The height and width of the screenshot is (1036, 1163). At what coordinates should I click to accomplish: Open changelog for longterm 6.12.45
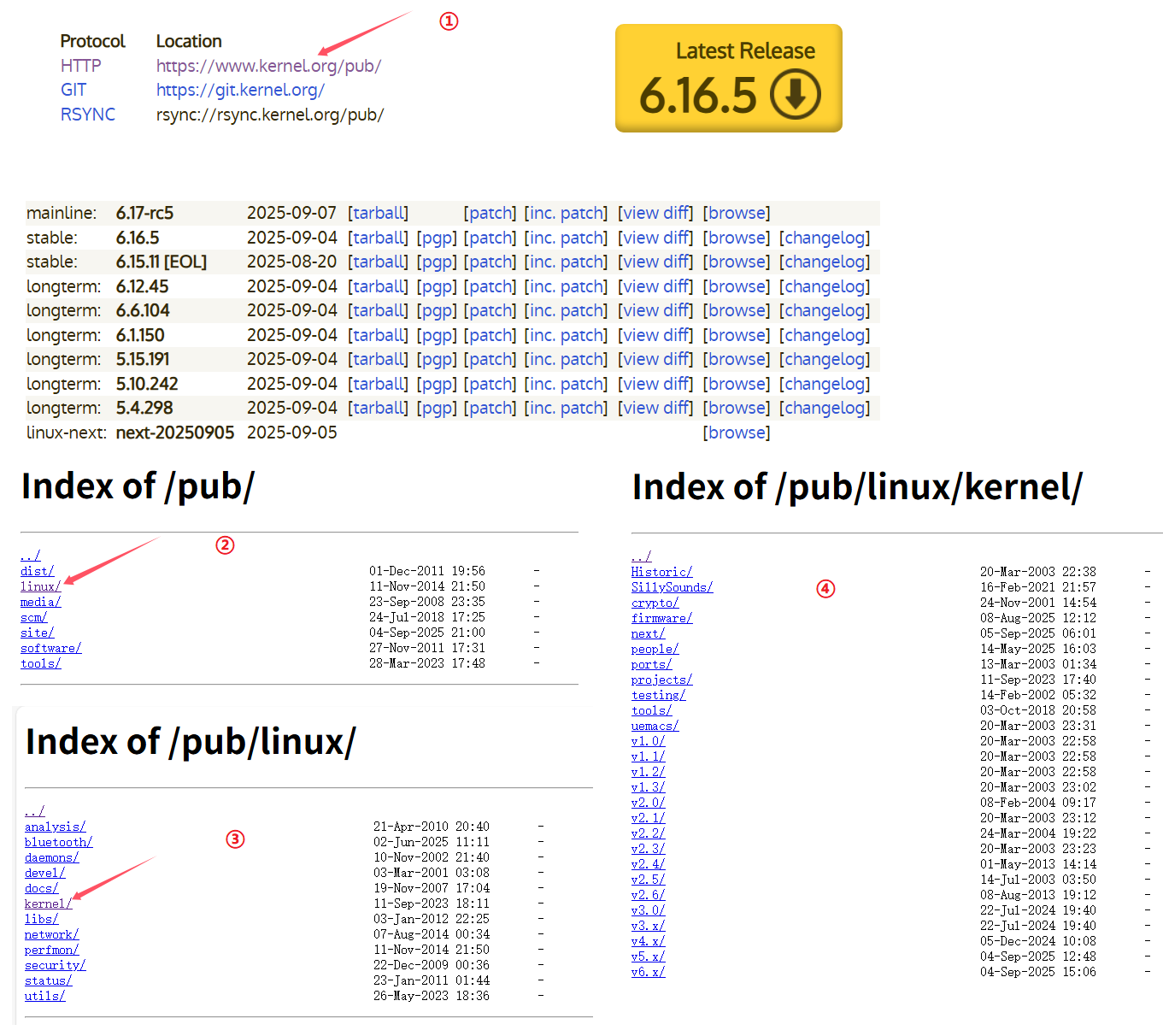825,286
